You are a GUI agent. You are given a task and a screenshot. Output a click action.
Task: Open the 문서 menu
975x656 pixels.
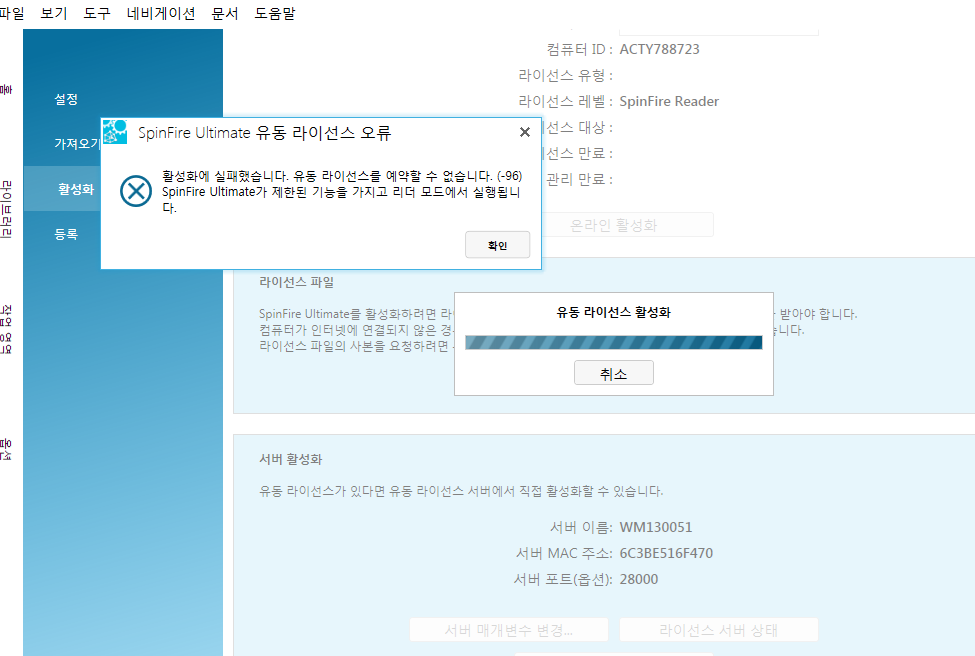pyautogui.click(x=224, y=13)
